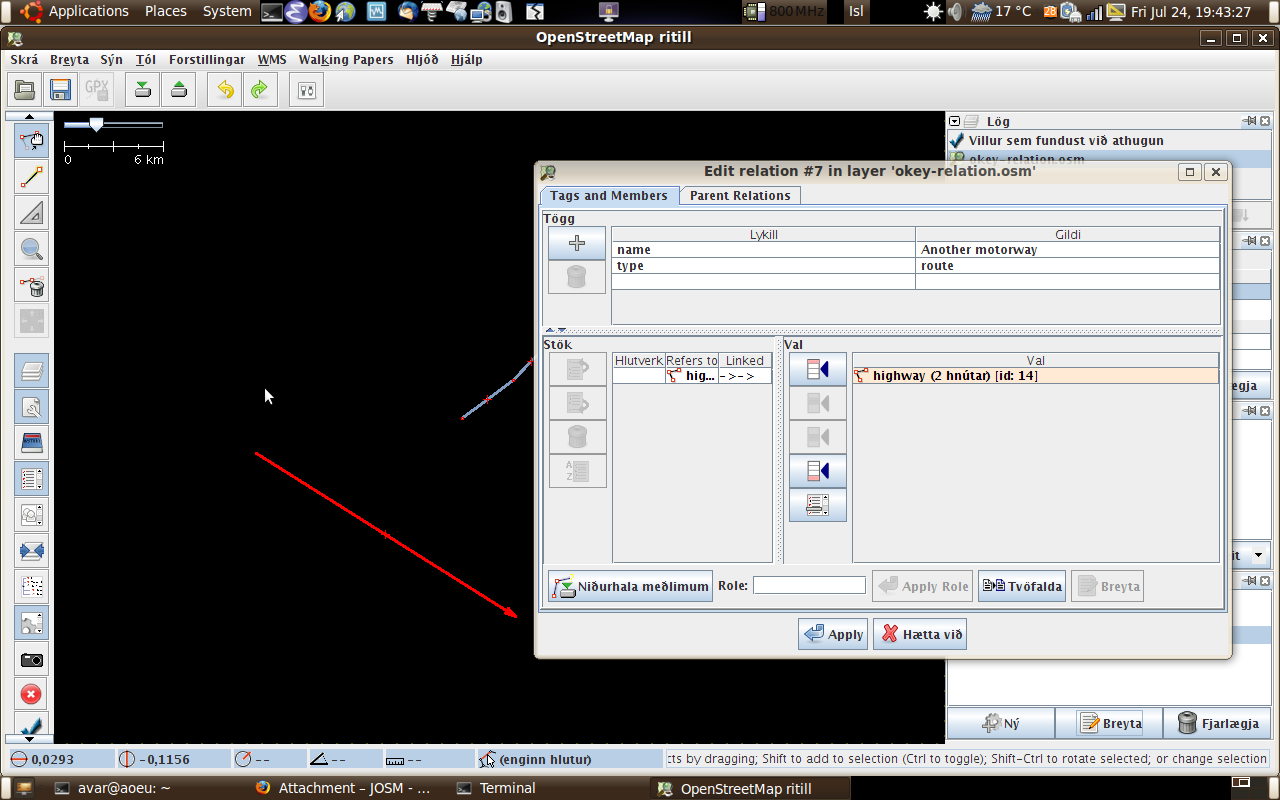Collapse the Lög panel triangle

pos(955,121)
